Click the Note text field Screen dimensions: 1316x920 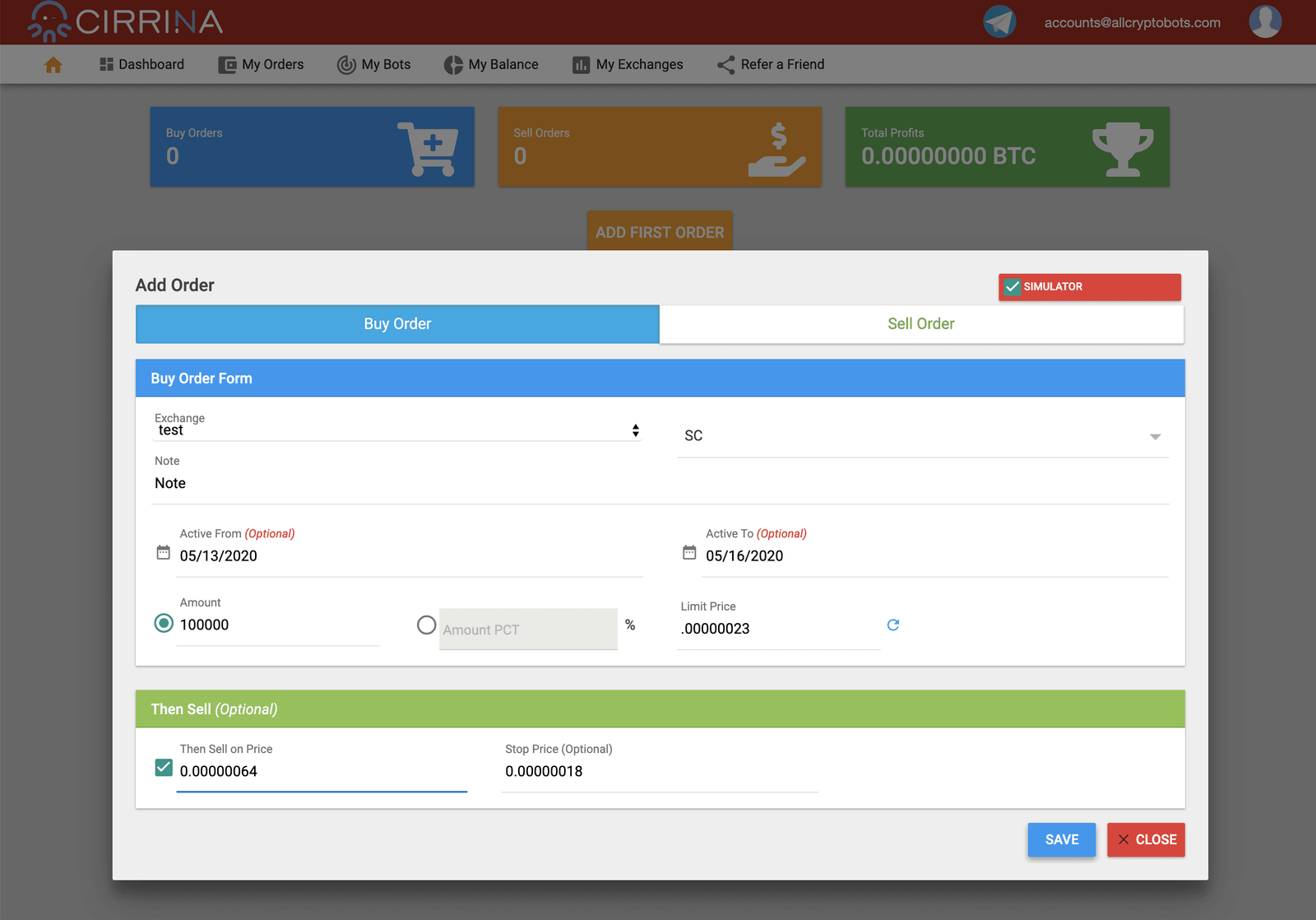coord(658,484)
